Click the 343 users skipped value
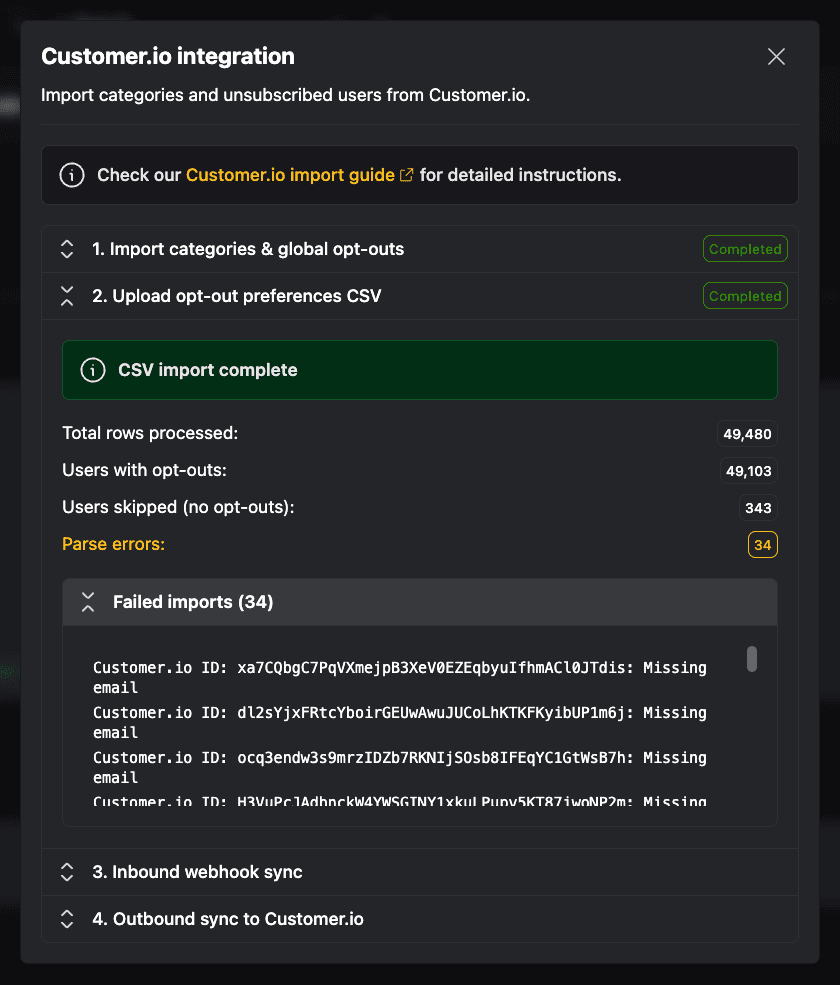 [758, 508]
